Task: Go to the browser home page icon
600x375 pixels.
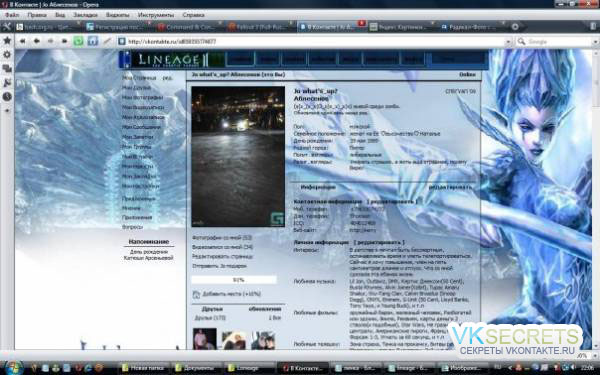Action: [x=93, y=41]
